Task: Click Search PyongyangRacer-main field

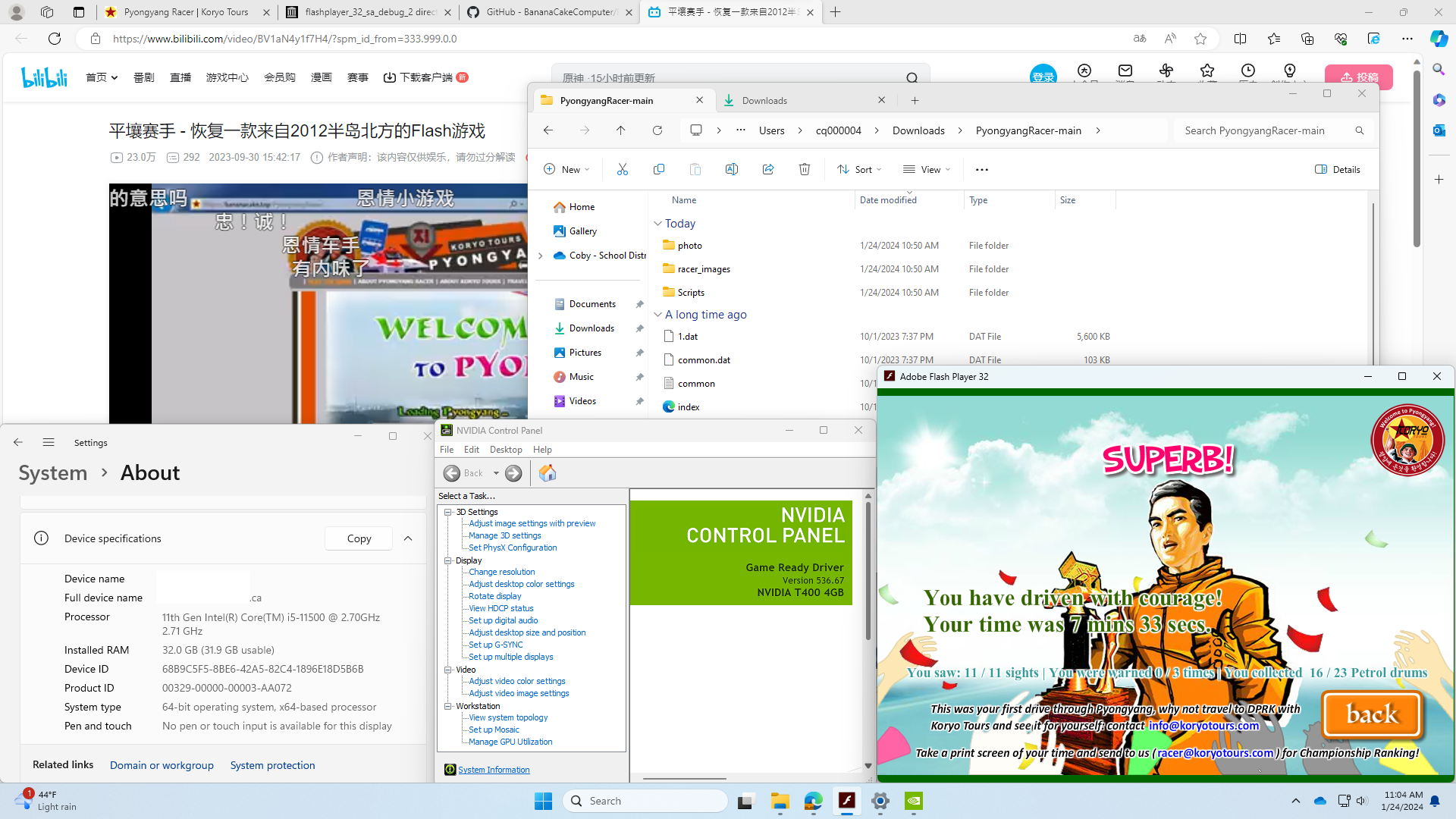Action: coord(1272,130)
